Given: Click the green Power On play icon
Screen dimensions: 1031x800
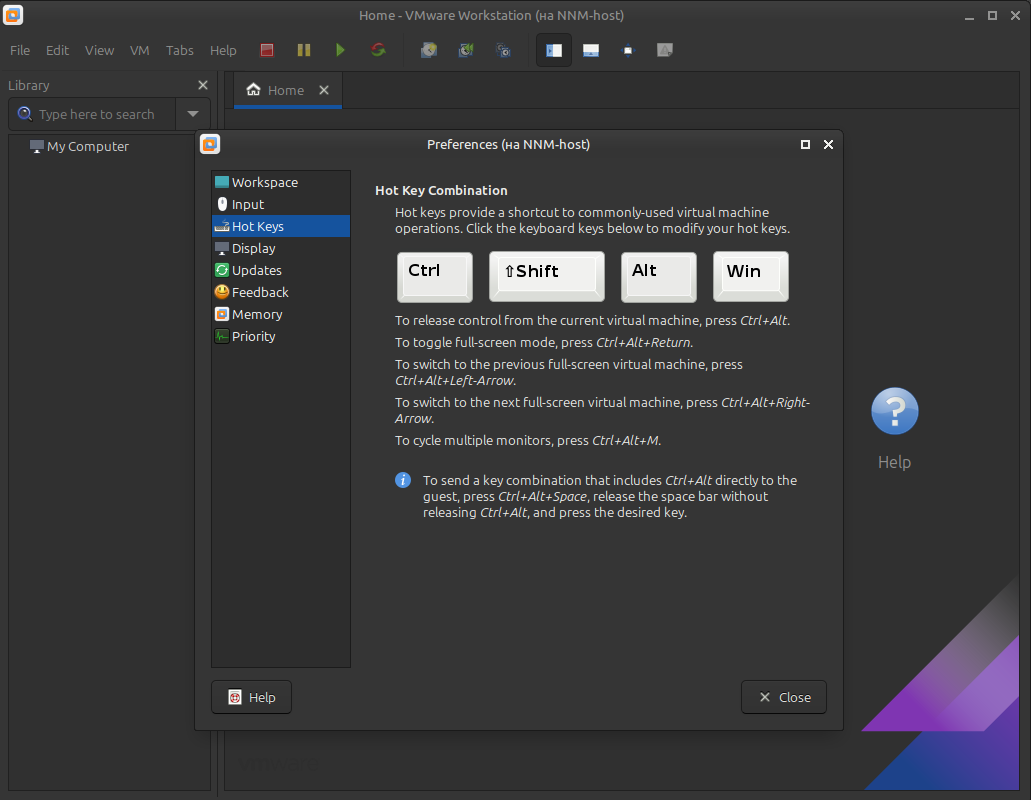Looking at the screenshot, I should [340, 50].
